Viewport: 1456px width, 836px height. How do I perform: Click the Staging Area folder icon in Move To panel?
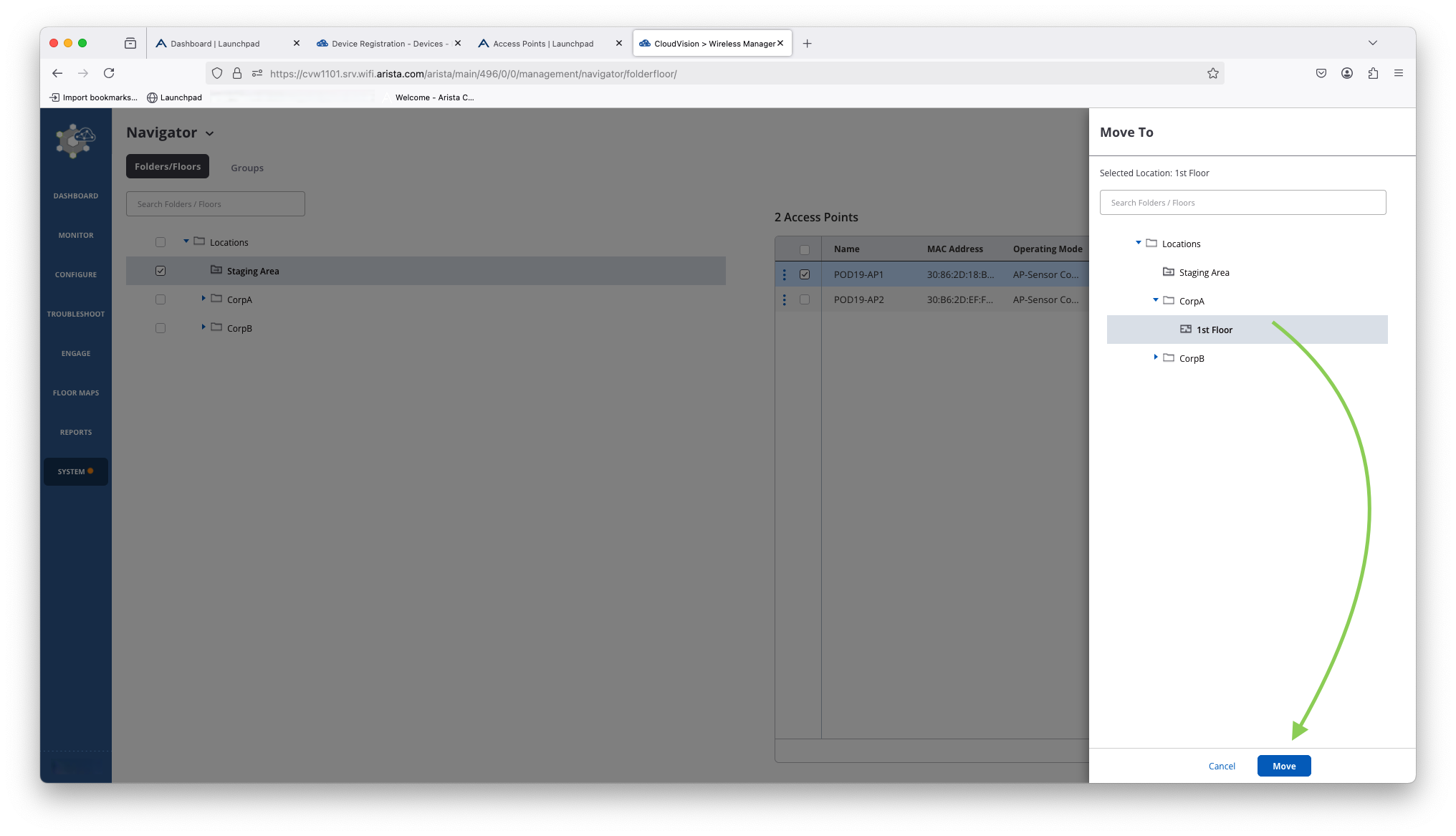(1168, 272)
